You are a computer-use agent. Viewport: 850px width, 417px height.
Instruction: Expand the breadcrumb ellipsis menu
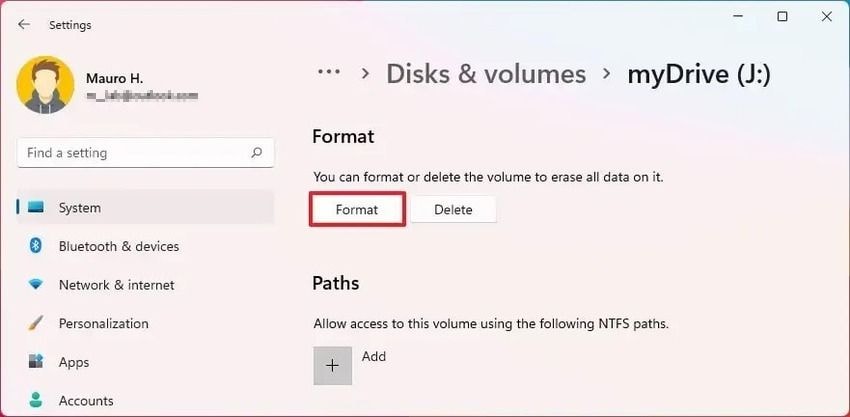point(331,74)
